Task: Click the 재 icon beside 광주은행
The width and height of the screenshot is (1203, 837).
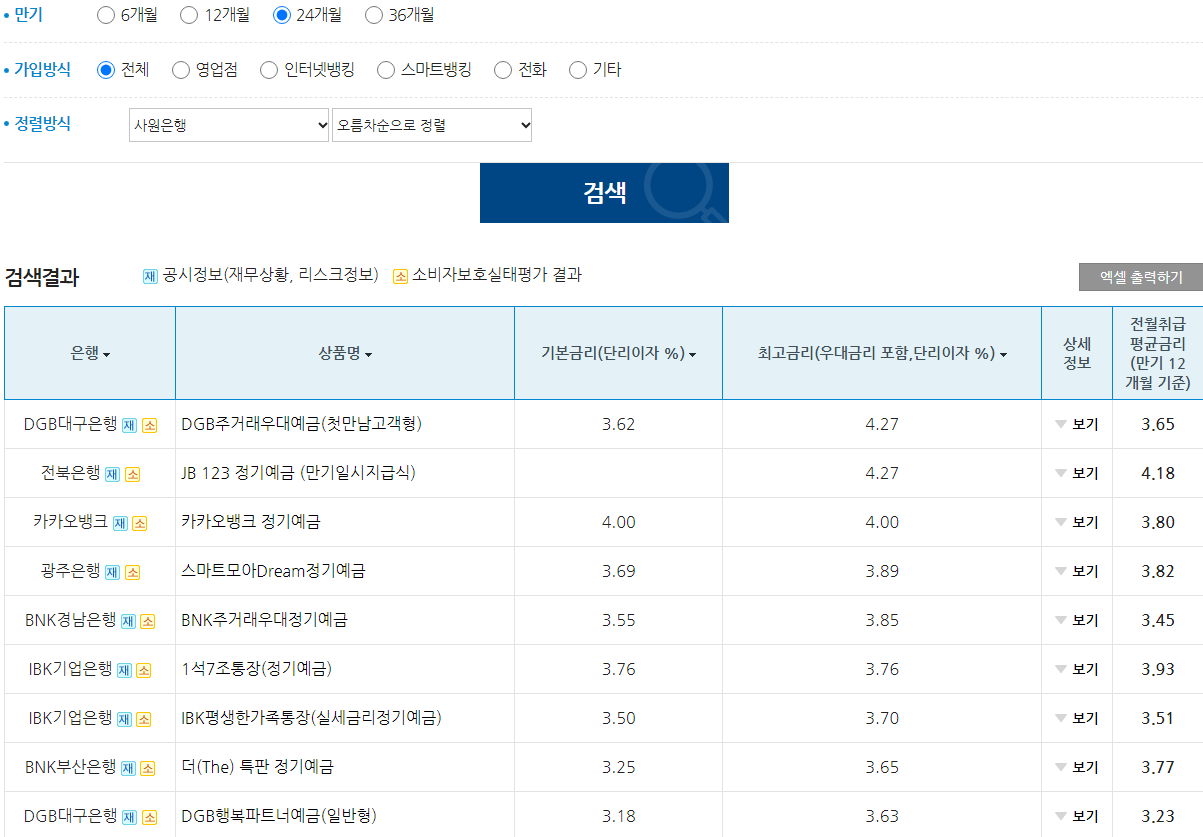Action: pyautogui.click(x=113, y=572)
